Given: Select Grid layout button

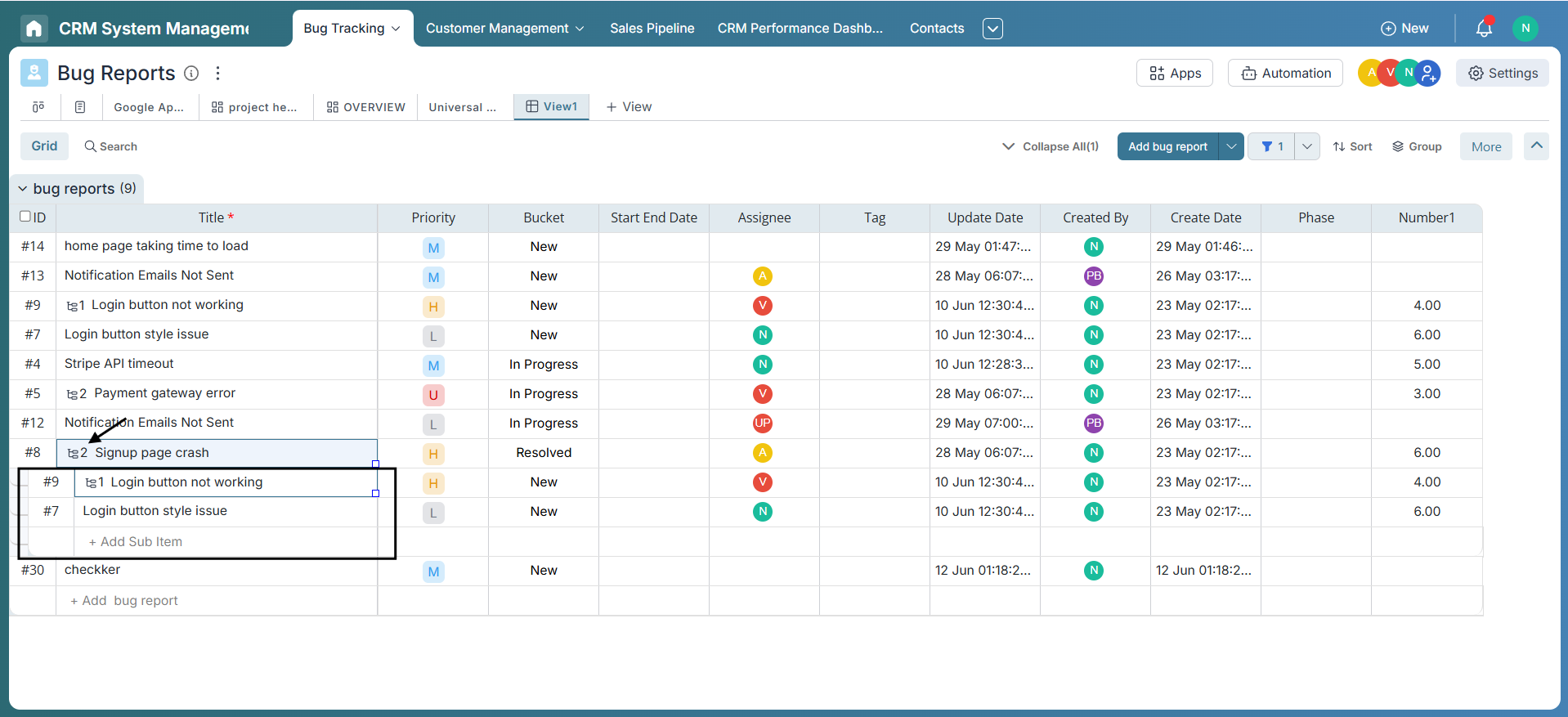Looking at the screenshot, I should tap(44, 146).
